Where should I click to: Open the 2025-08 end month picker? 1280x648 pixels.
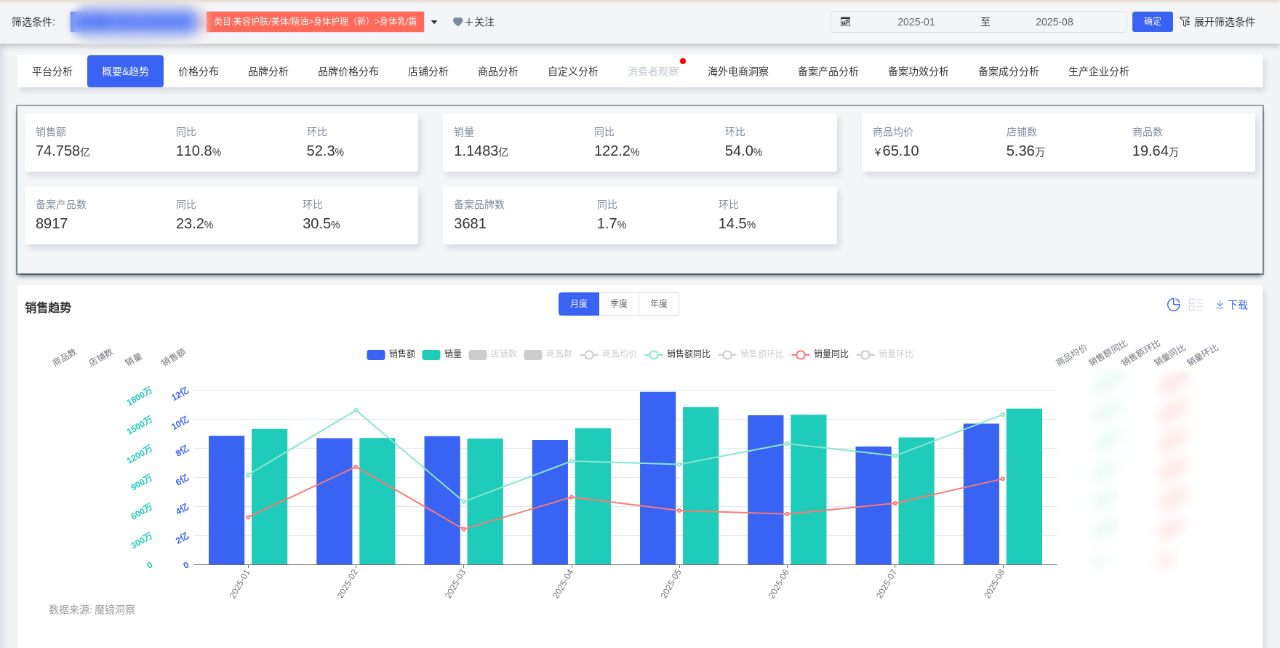pyautogui.click(x=1054, y=22)
